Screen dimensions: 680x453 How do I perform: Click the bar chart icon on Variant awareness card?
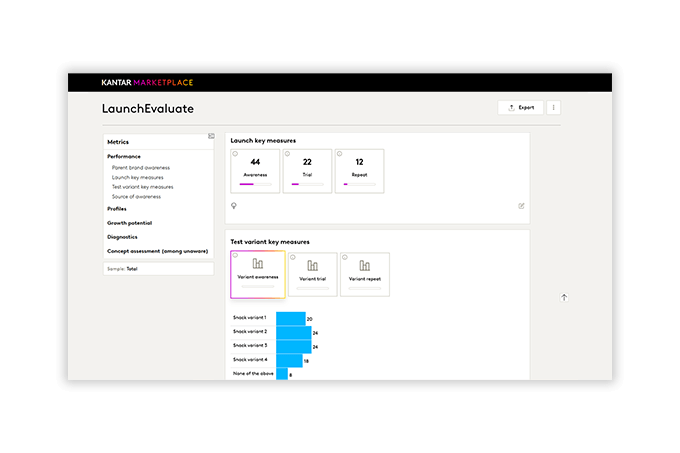tap(258, 264)
